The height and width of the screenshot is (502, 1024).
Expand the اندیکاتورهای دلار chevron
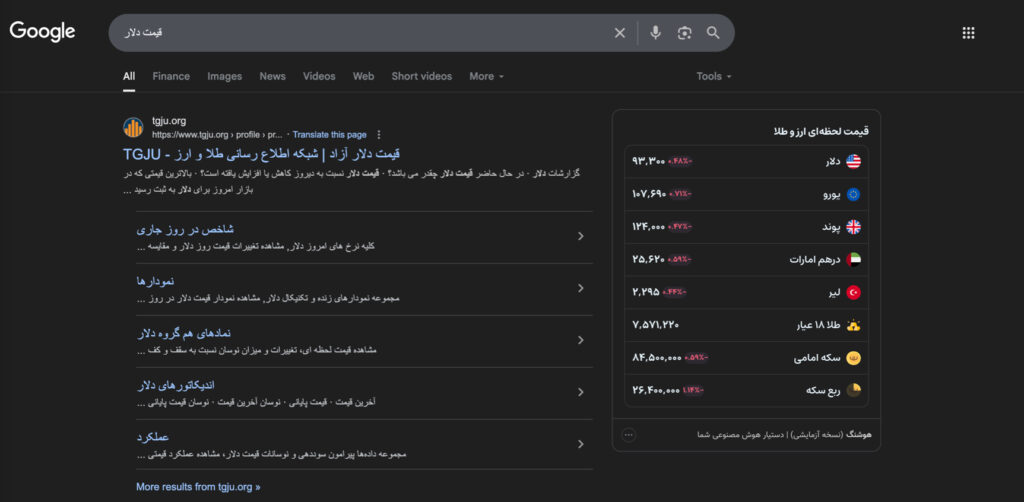click(581, 392)
